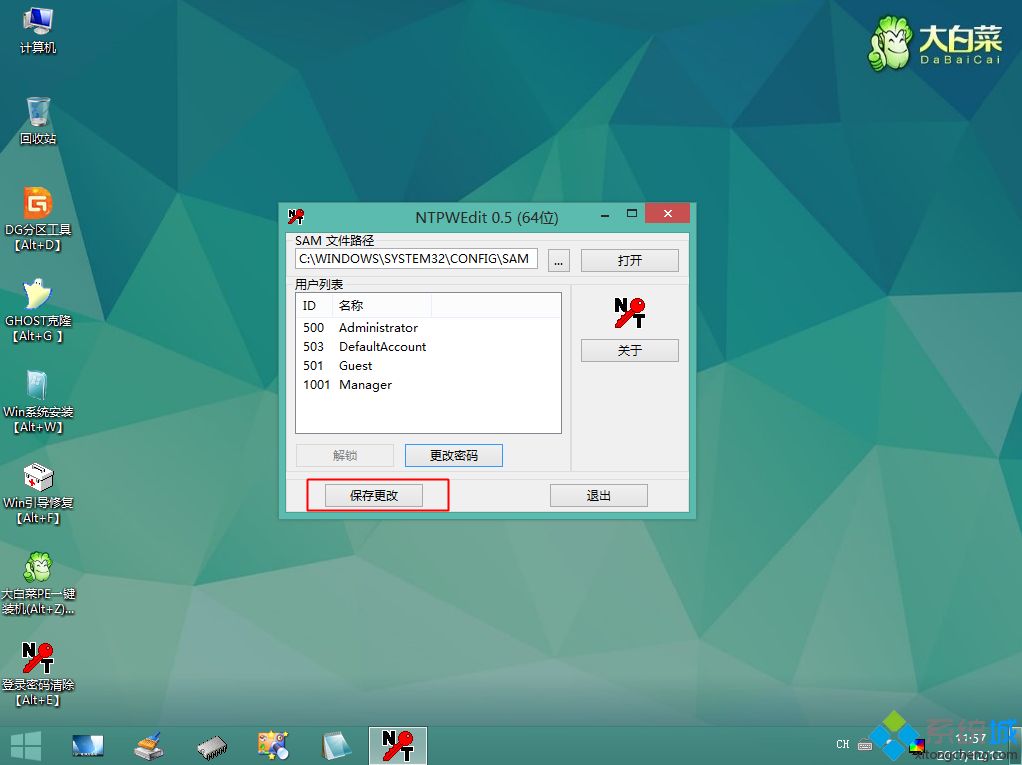Click the NT key logo inside NTPWEdit
This screenshot has height=765, width=1022.
click(x=629, y=313)
